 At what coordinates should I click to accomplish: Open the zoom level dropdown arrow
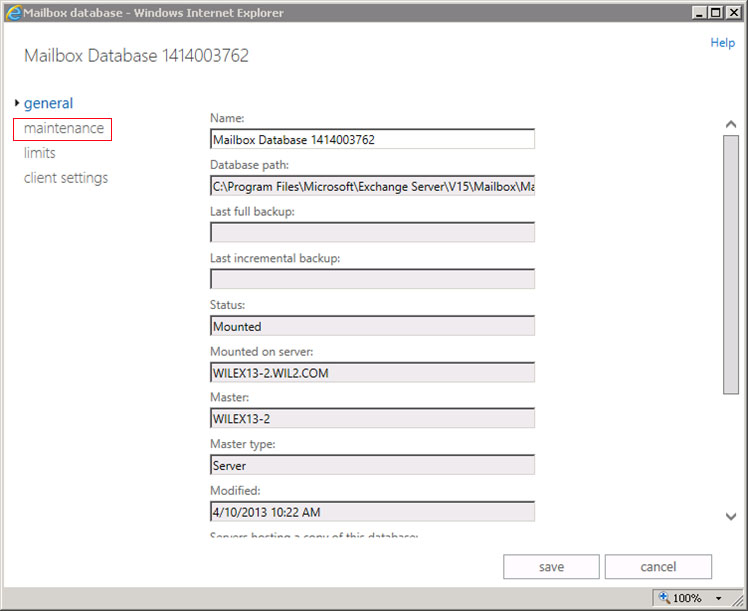[x=718, y=598]
